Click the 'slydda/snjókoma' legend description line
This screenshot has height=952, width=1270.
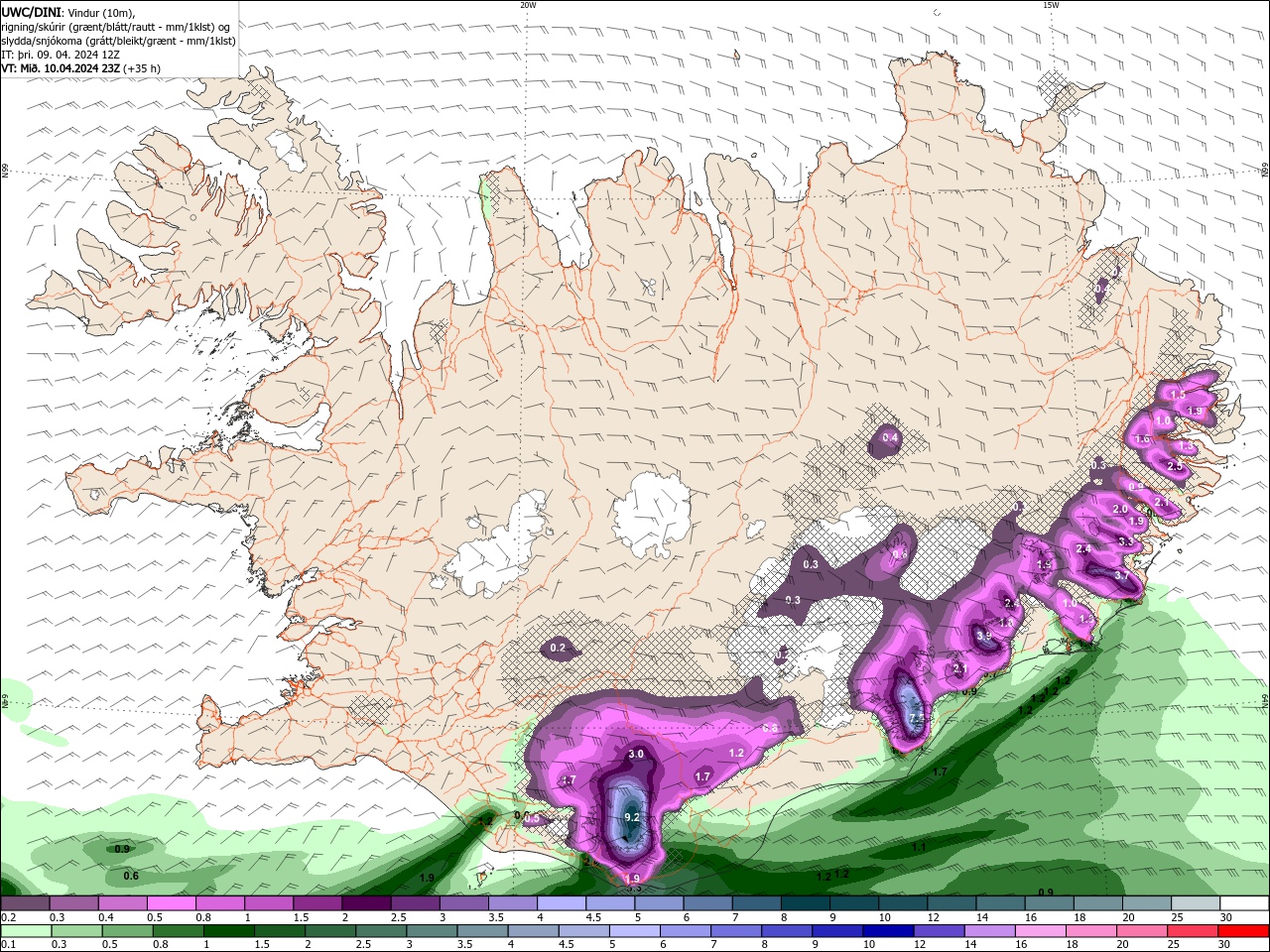(118, 41)
